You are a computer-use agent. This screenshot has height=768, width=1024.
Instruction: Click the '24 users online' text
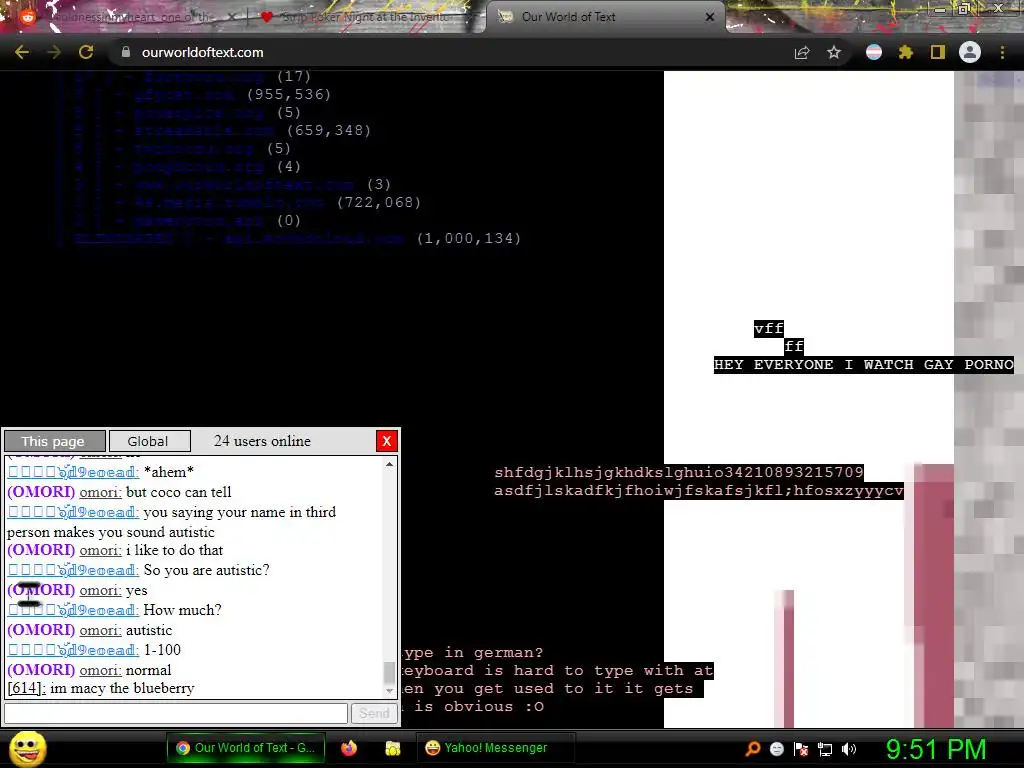pos(262,441)
